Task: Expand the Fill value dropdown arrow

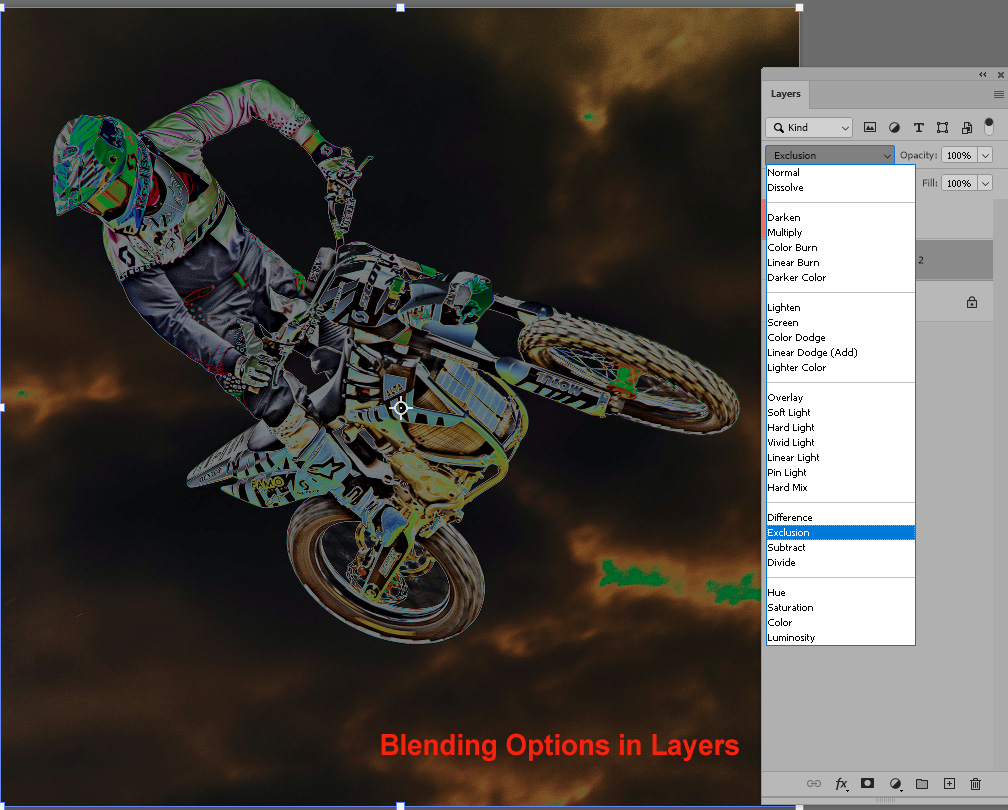Action: coord(985,183)
